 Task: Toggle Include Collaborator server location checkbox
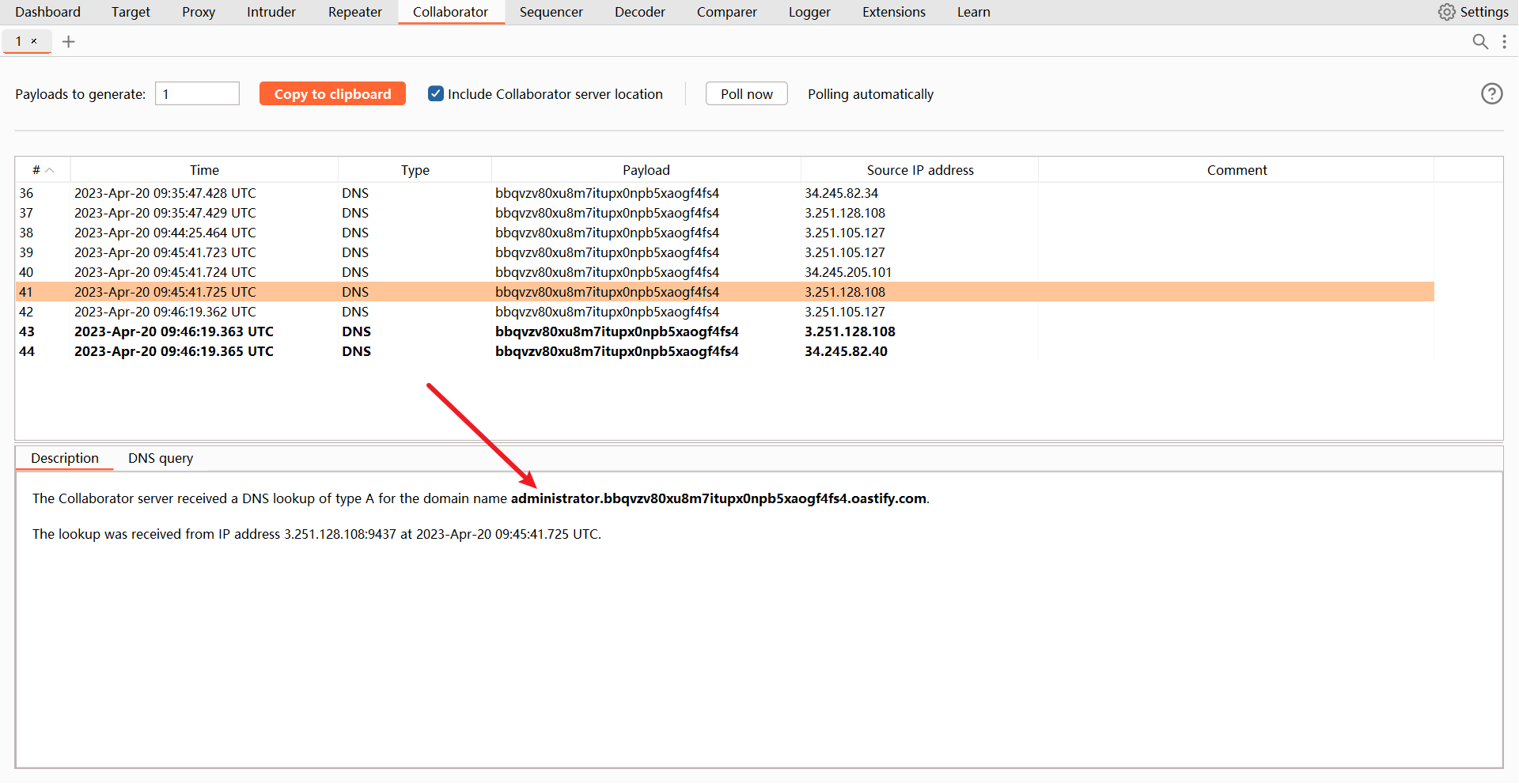coord(436,94)
